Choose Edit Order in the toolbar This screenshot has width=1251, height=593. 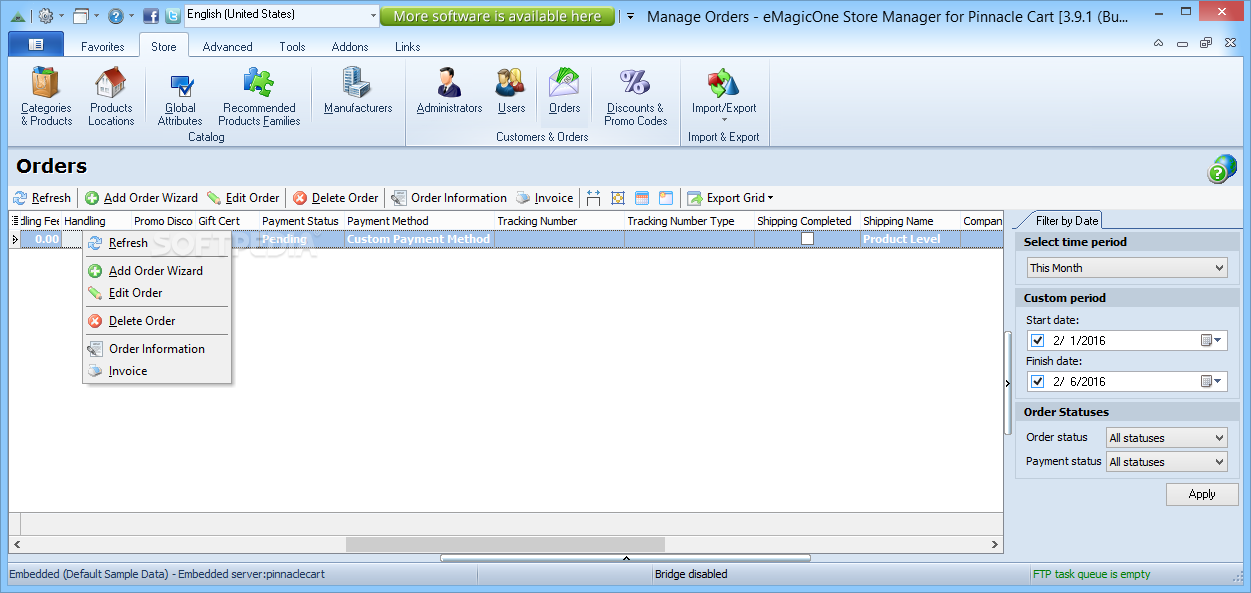click(243, 198)
